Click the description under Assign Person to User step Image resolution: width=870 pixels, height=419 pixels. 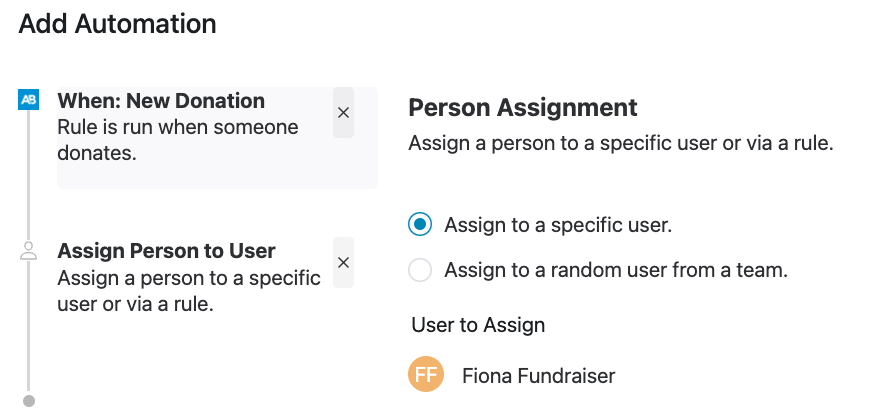click(x=189, y=290)
